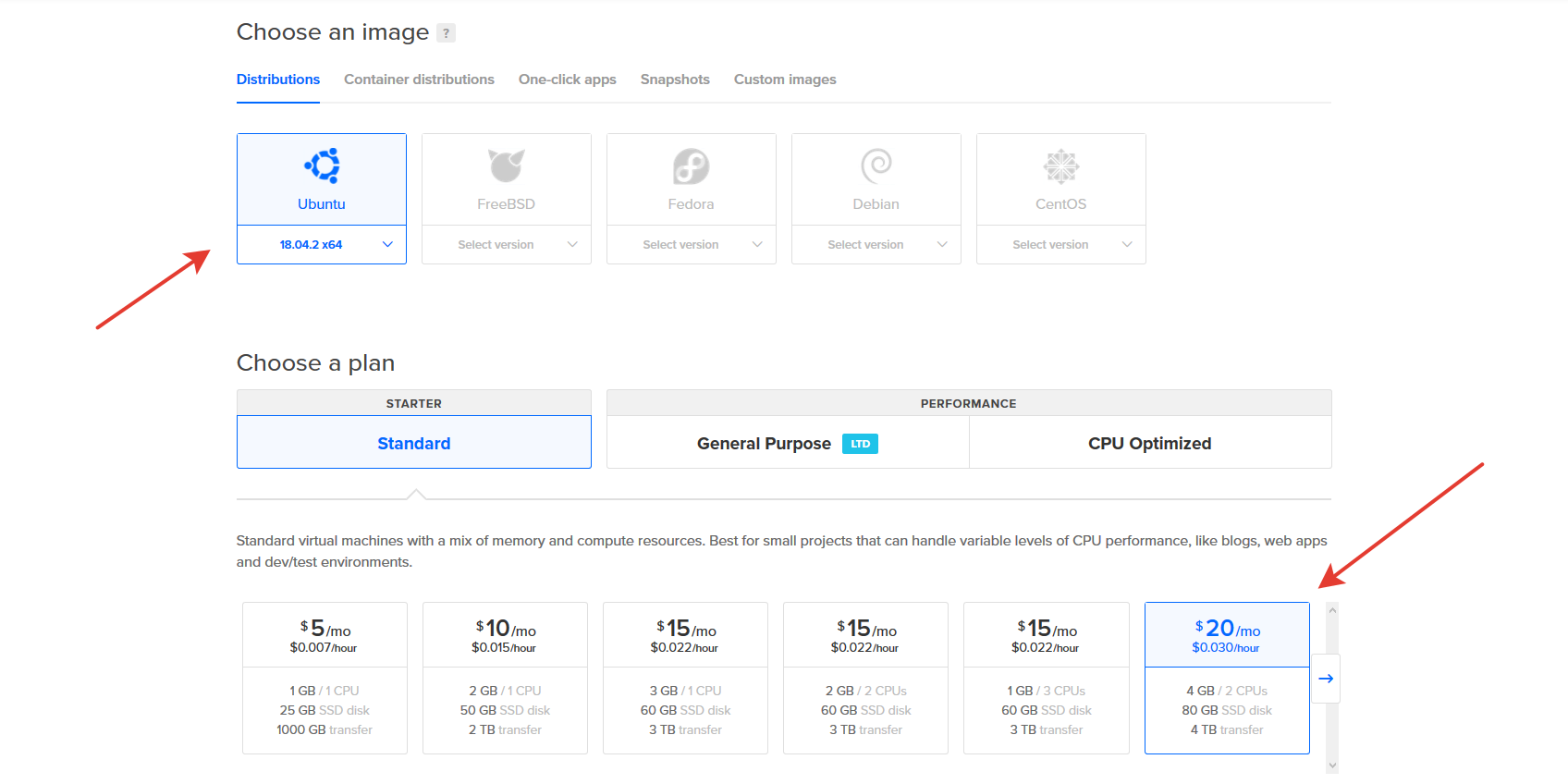Select the Standard starter plan type
The height and width of the screenshot is (784, 1568).
pyautogui.click(x=414, y=443)
